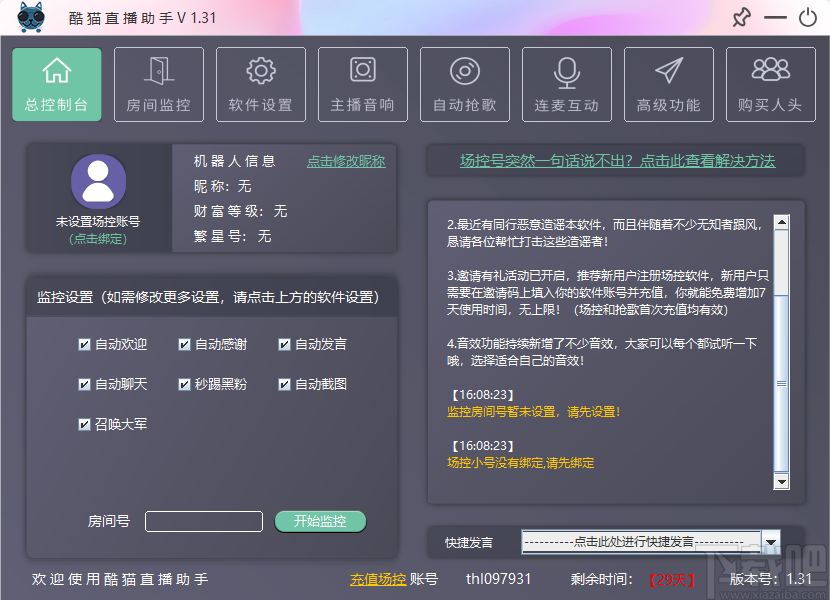Uncheck the 秒踢黑粉 option

(x=185, y=384)
